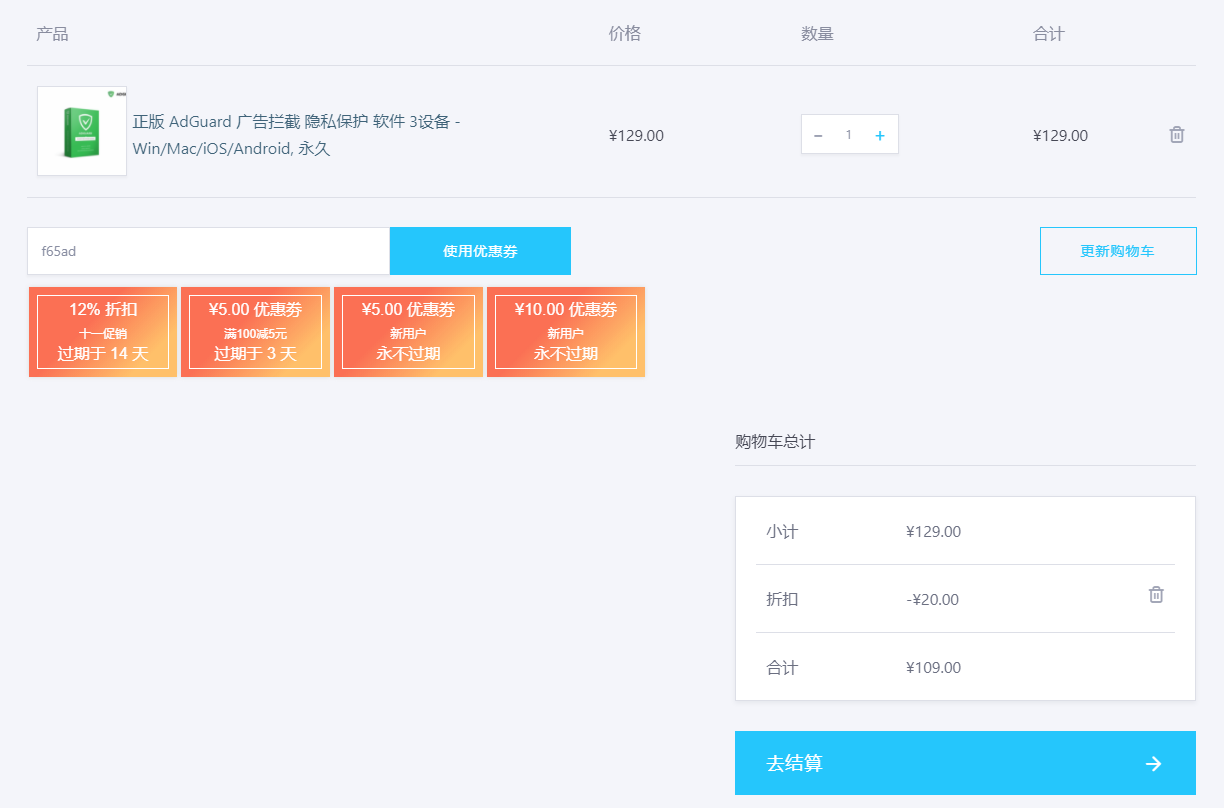The height and width of the screenshot is (808, 1224).
Task: Click the 更新购物车 button
Action: [x=1117, y=251]
